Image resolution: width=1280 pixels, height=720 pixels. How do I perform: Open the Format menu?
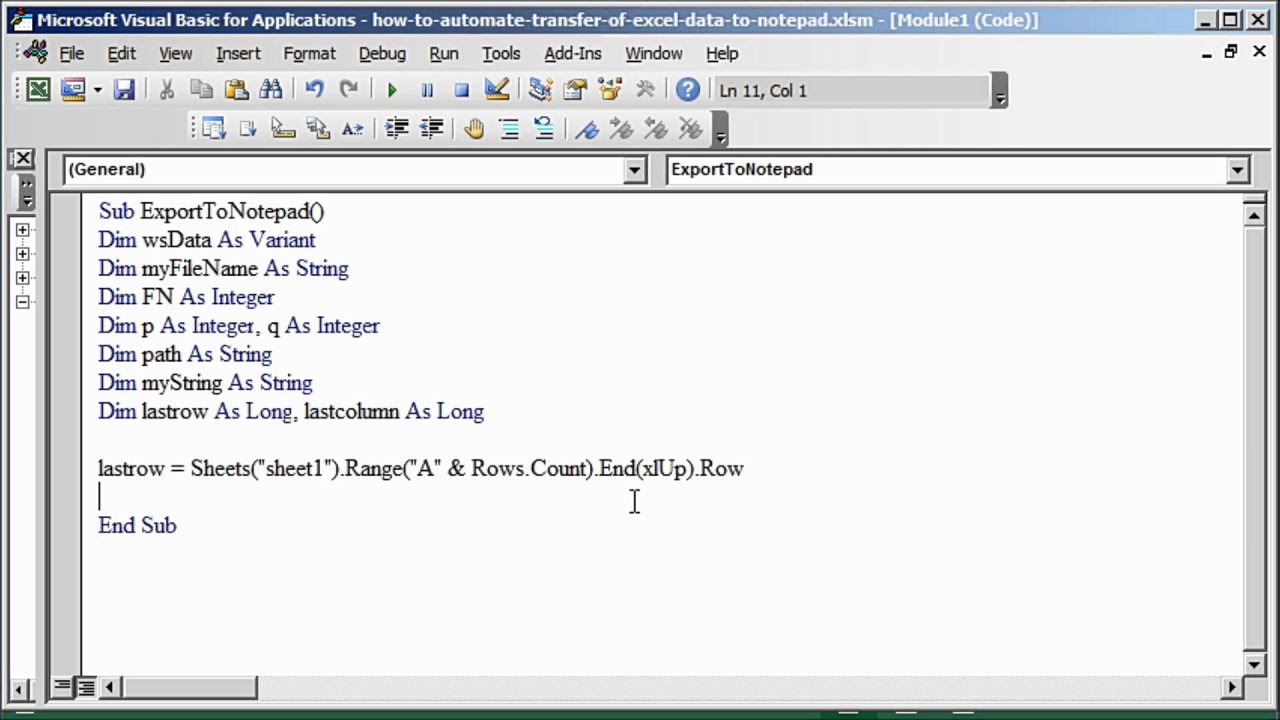(309, 53)
